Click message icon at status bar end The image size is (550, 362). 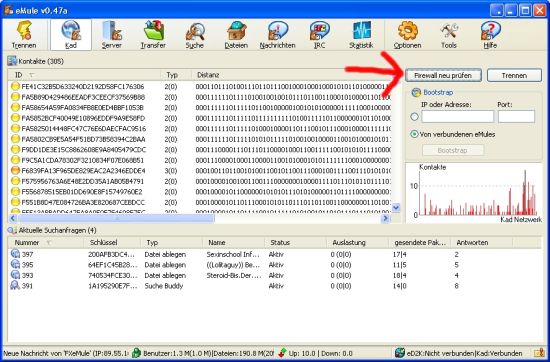(539, 353)
